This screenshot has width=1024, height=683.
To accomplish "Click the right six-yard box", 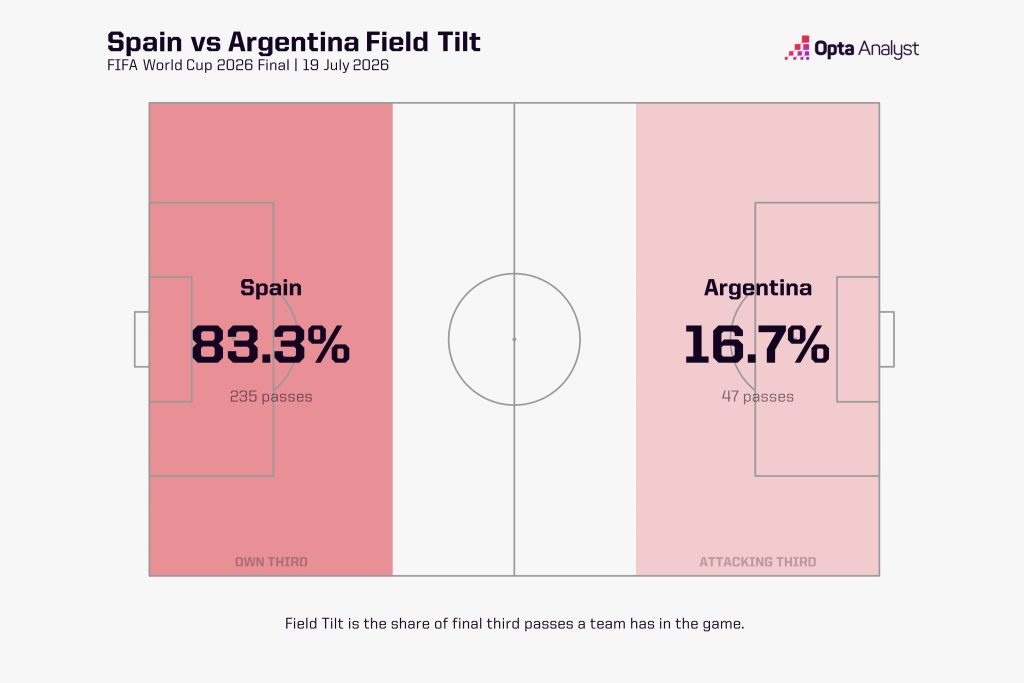I will tap(858, 339).
